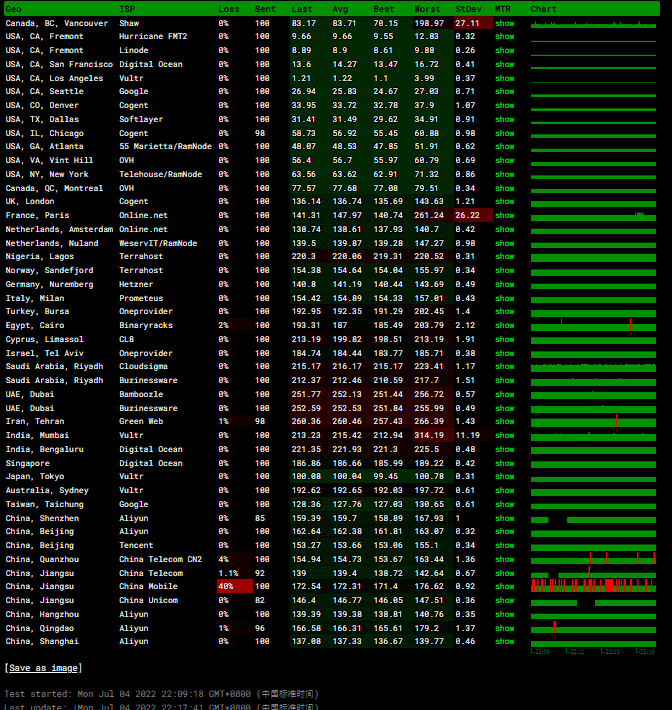Show MTR for Denver Cogent row
672x710 pixels.
coord(504,106)
